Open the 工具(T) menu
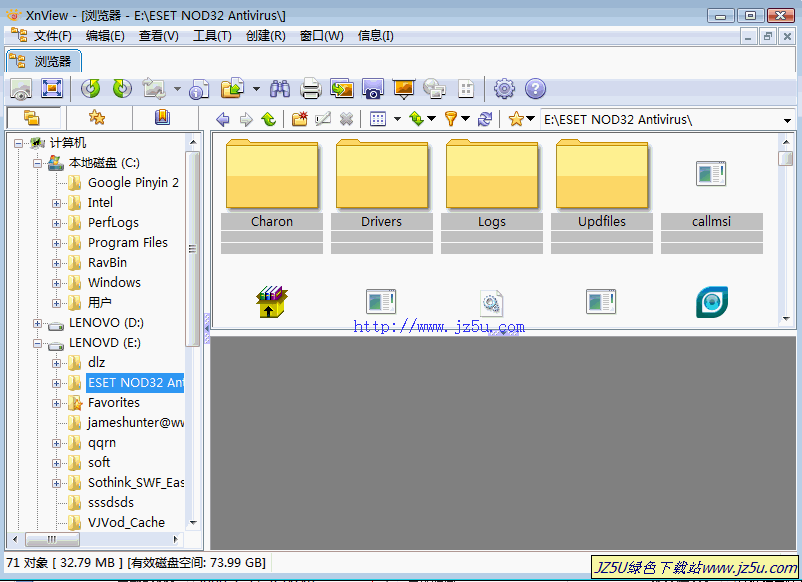The height and width of the screenshot is (582, 802). tap(212, 36)
